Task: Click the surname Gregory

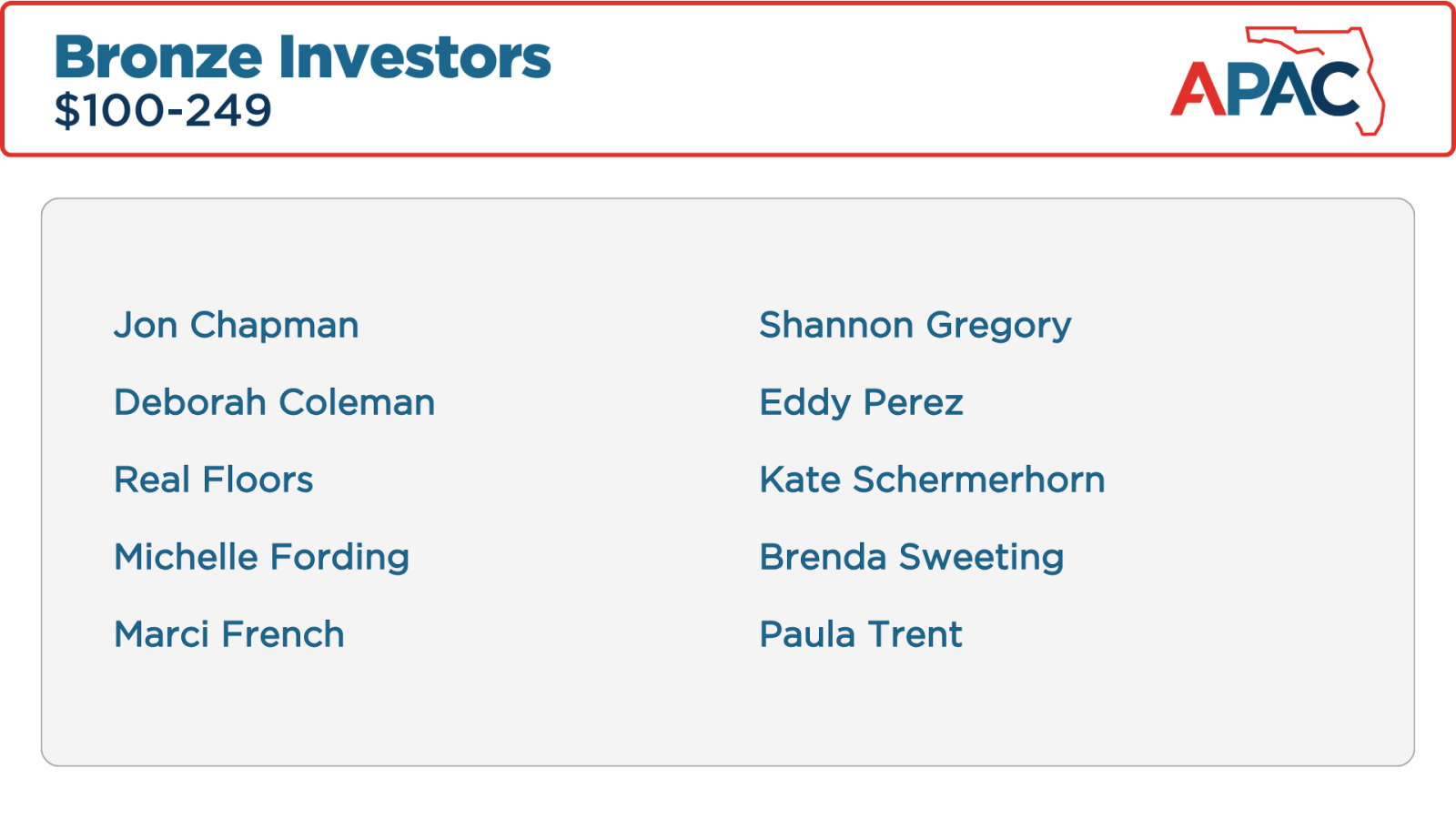Action: pyautogui.click(x=998, y=326)
